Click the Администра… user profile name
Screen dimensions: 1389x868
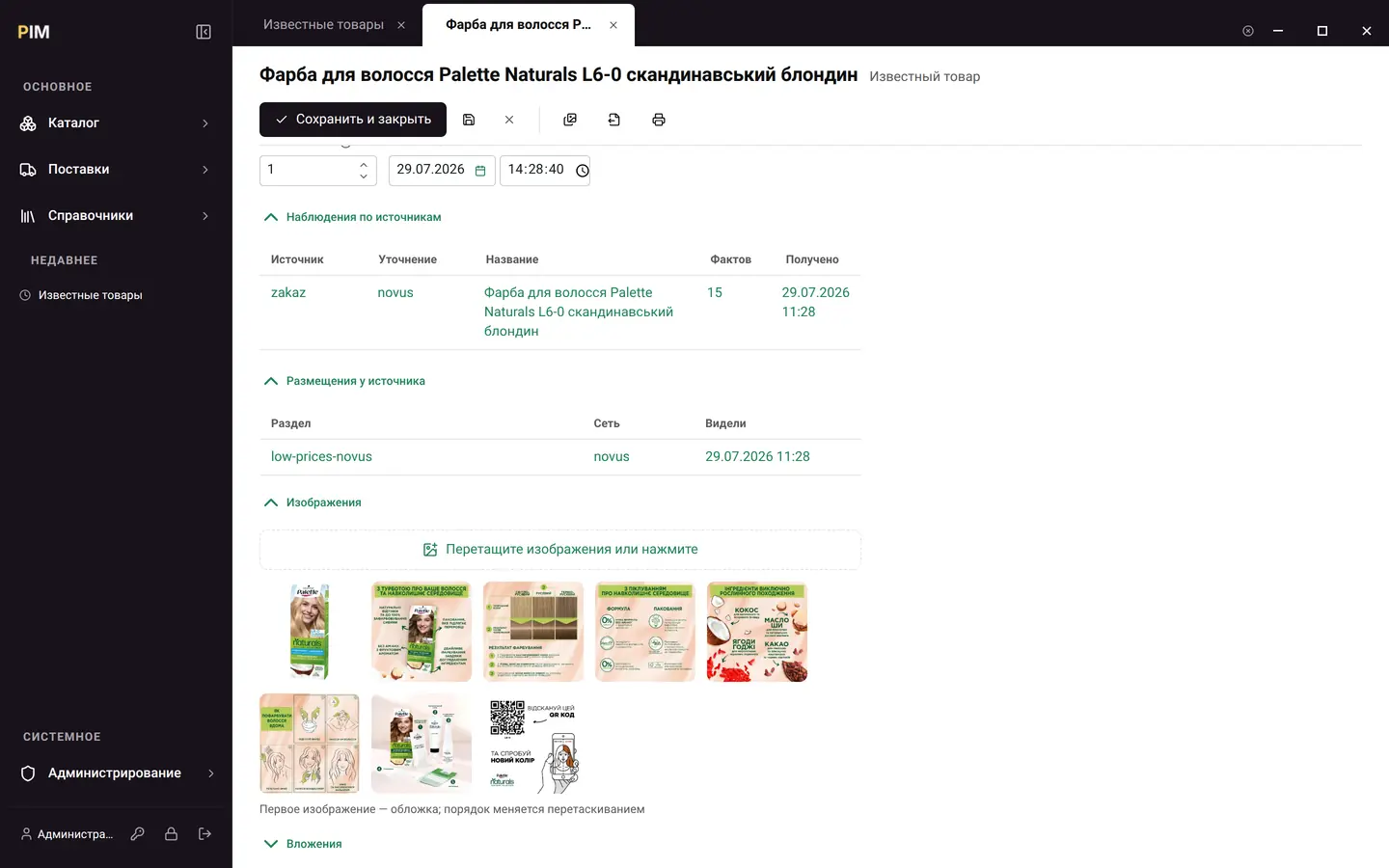(x=75, y=834)
